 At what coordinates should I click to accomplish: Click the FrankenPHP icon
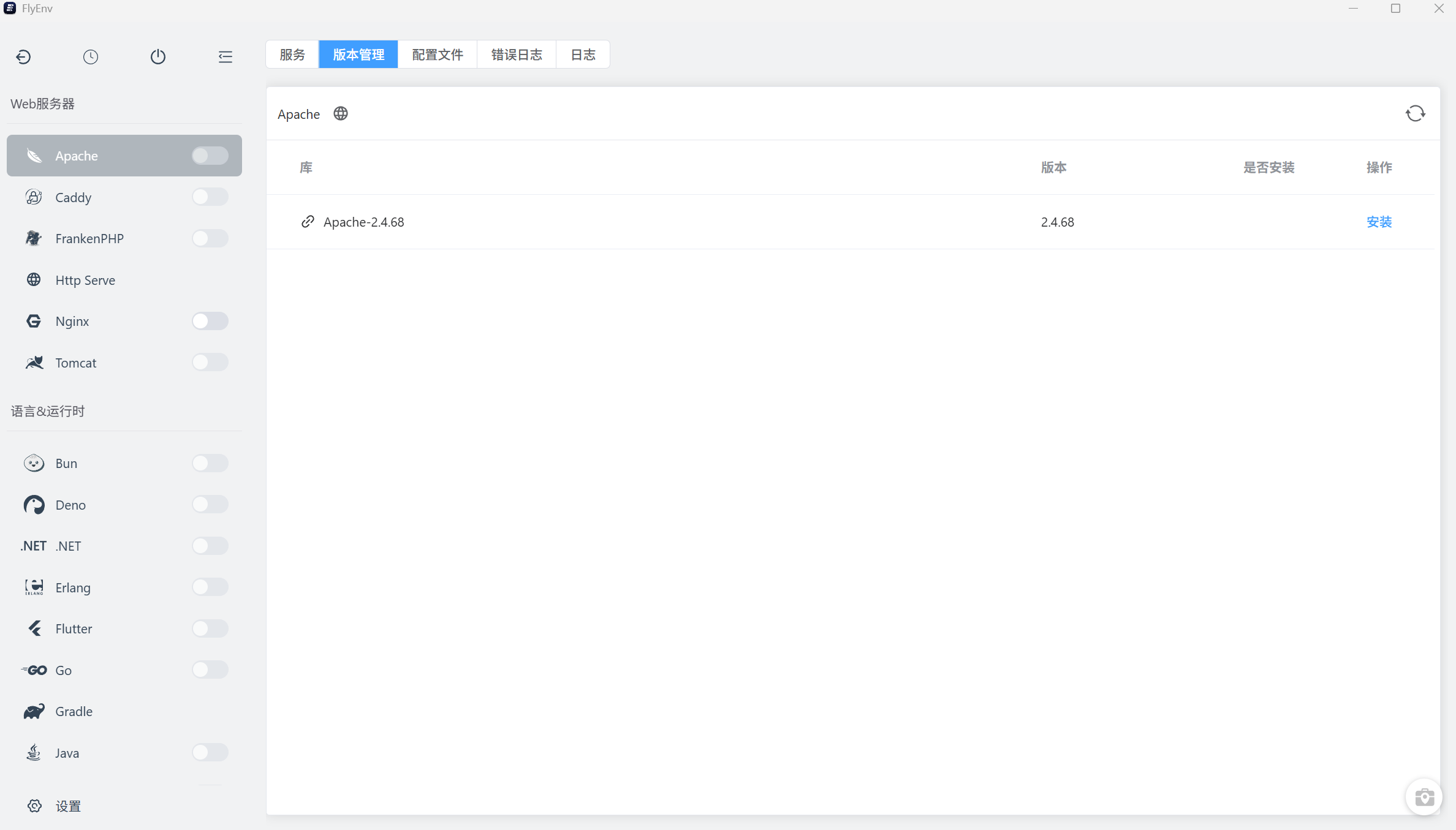[34, 238]
